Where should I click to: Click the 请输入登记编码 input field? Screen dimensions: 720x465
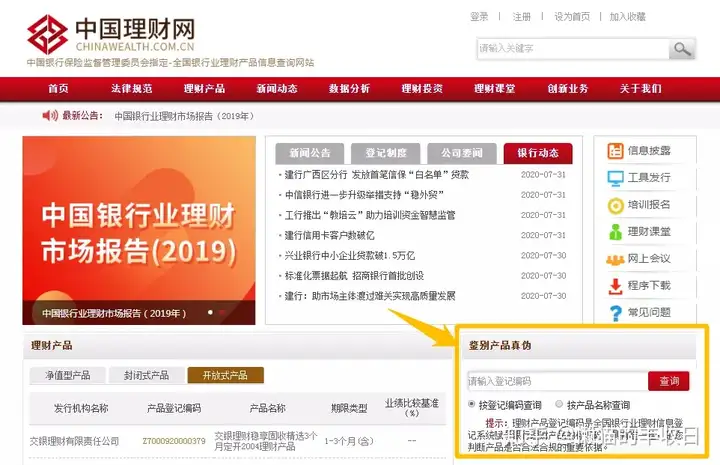[x=558, y=381]
